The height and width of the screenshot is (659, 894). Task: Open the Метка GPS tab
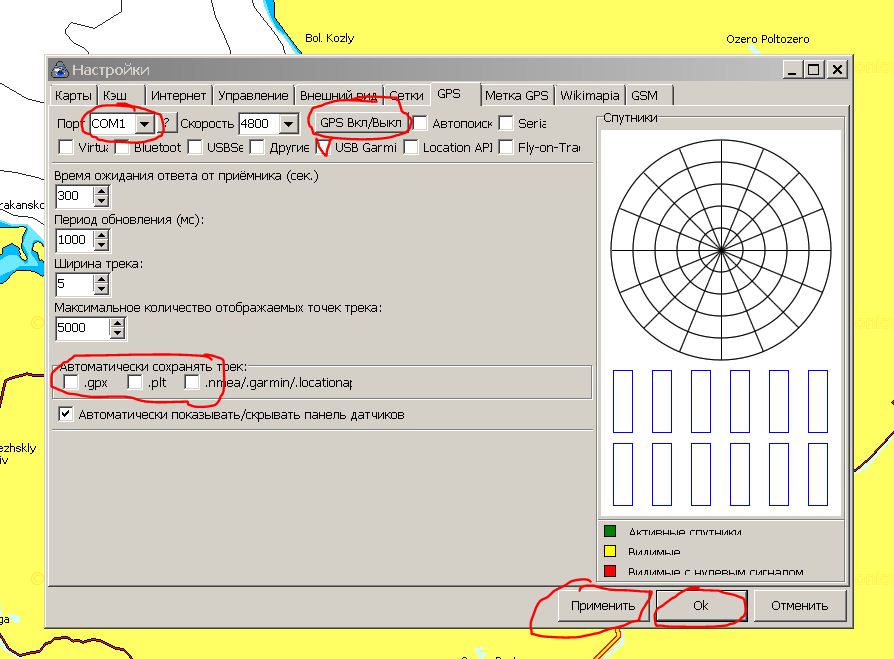(516, 95)
